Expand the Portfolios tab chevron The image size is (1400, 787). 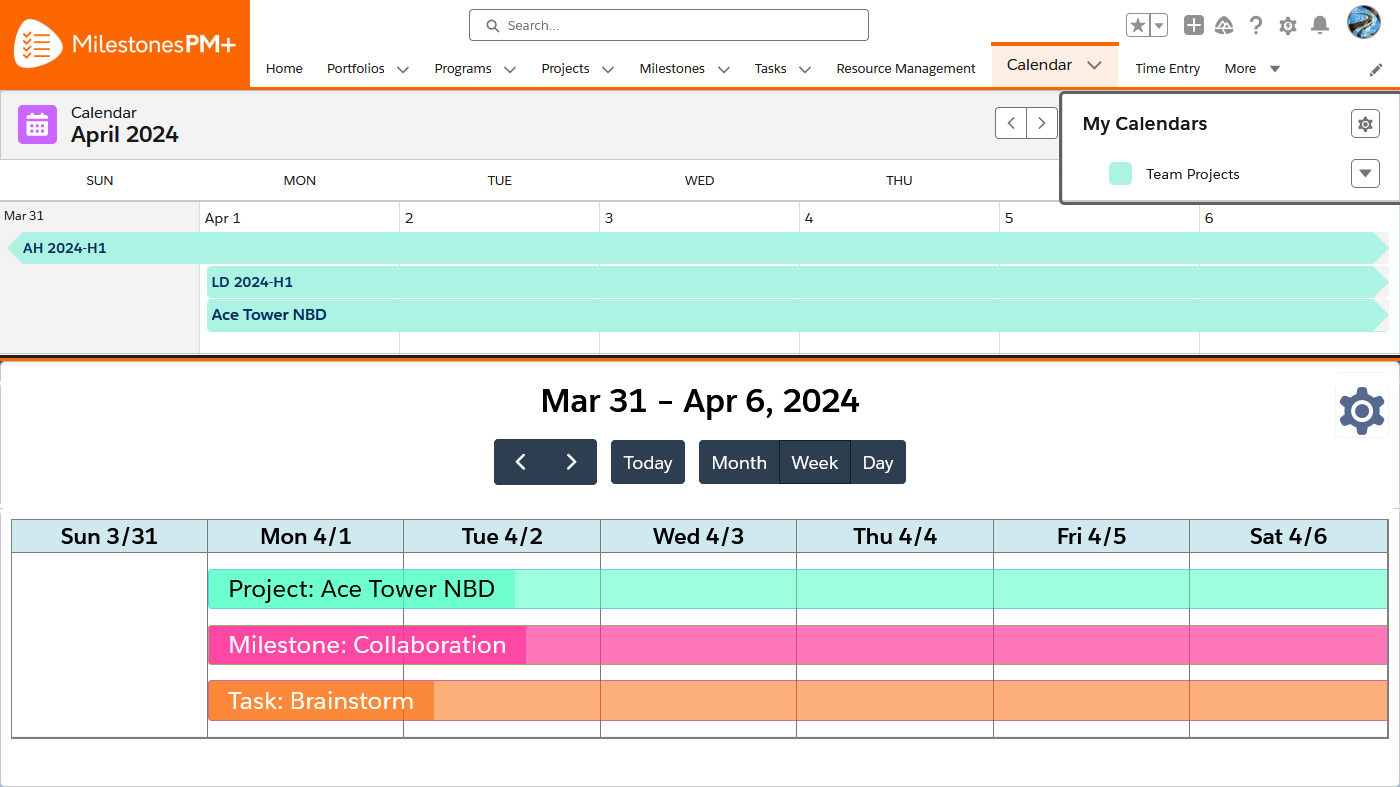pyautogui.click(x=403, y=69)
